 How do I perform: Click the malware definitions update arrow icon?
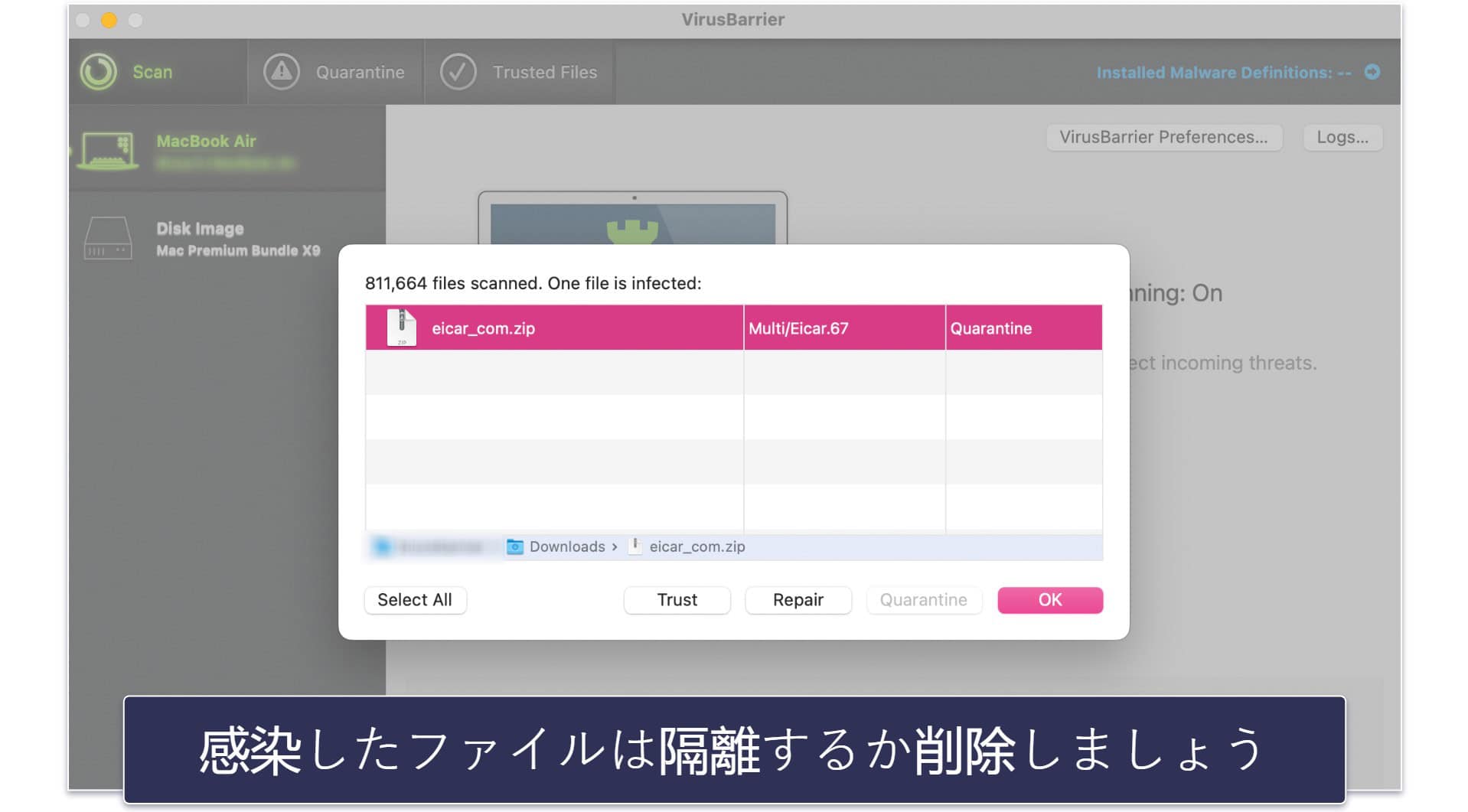1372,72
